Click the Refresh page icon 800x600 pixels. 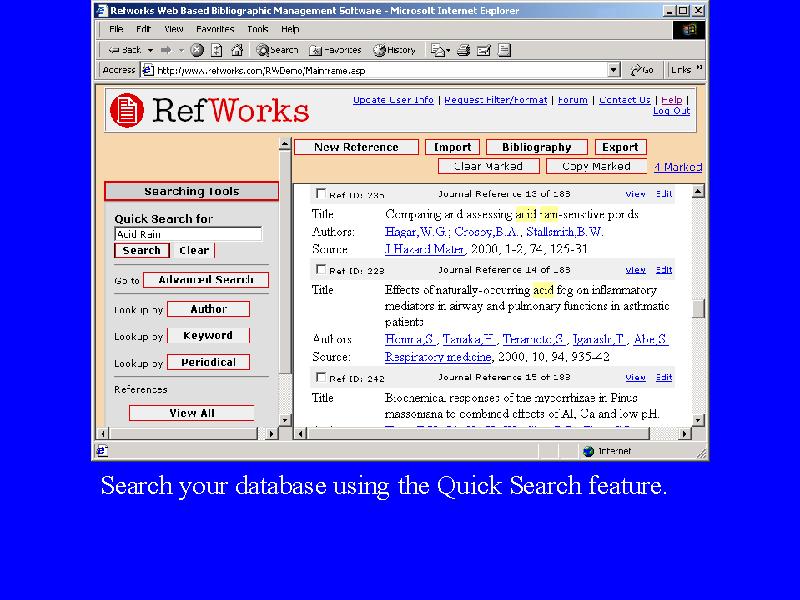point(217,50)
